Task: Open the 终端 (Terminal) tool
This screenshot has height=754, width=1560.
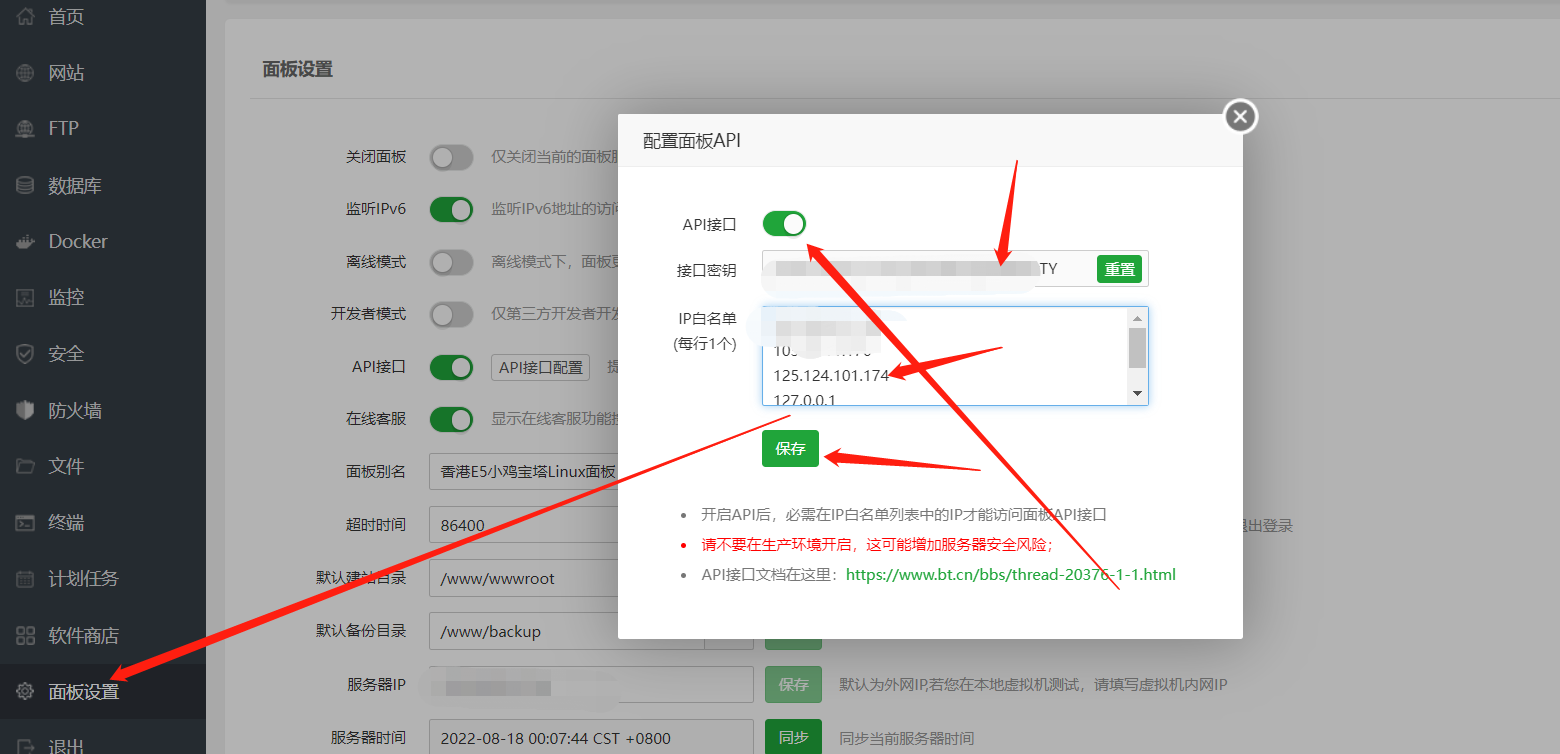Action: (x=66, y=522)
